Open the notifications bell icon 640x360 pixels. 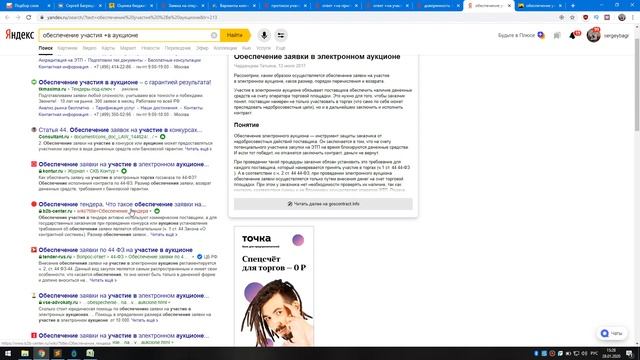(x=573, y=36)
